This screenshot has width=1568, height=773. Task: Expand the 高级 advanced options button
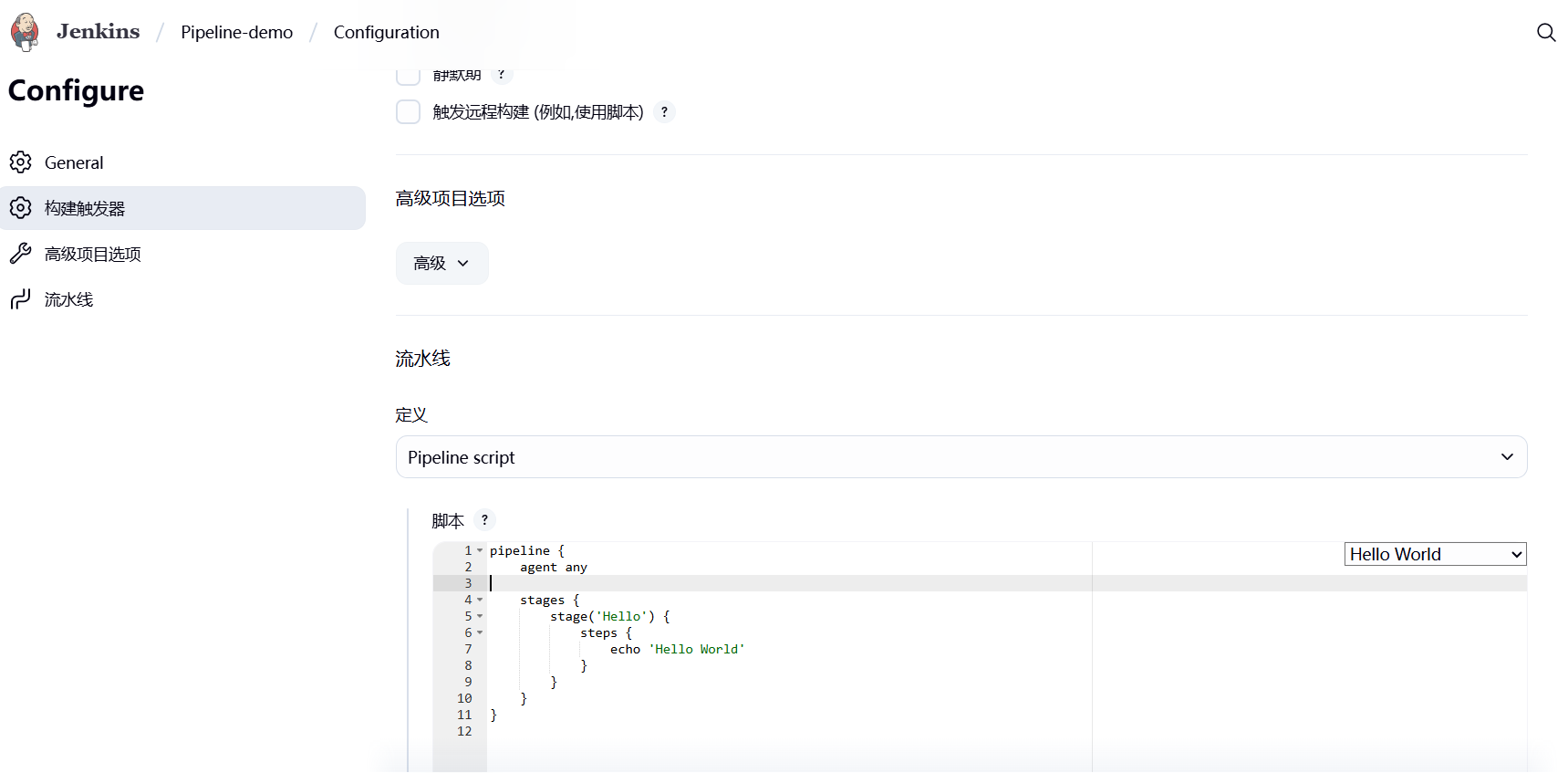click(441, 264)
